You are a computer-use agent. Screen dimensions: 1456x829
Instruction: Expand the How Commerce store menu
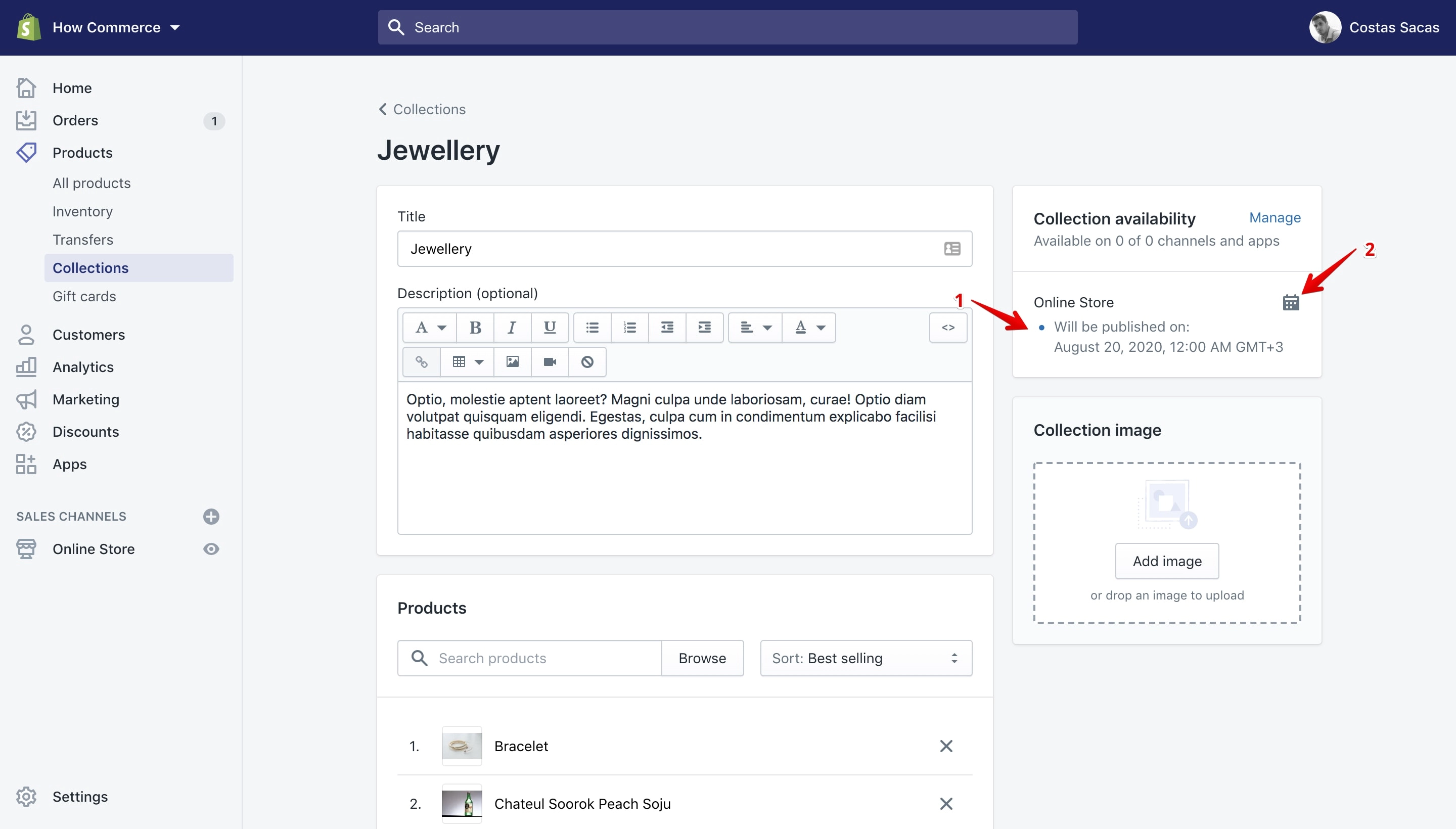tap(116, 27)
